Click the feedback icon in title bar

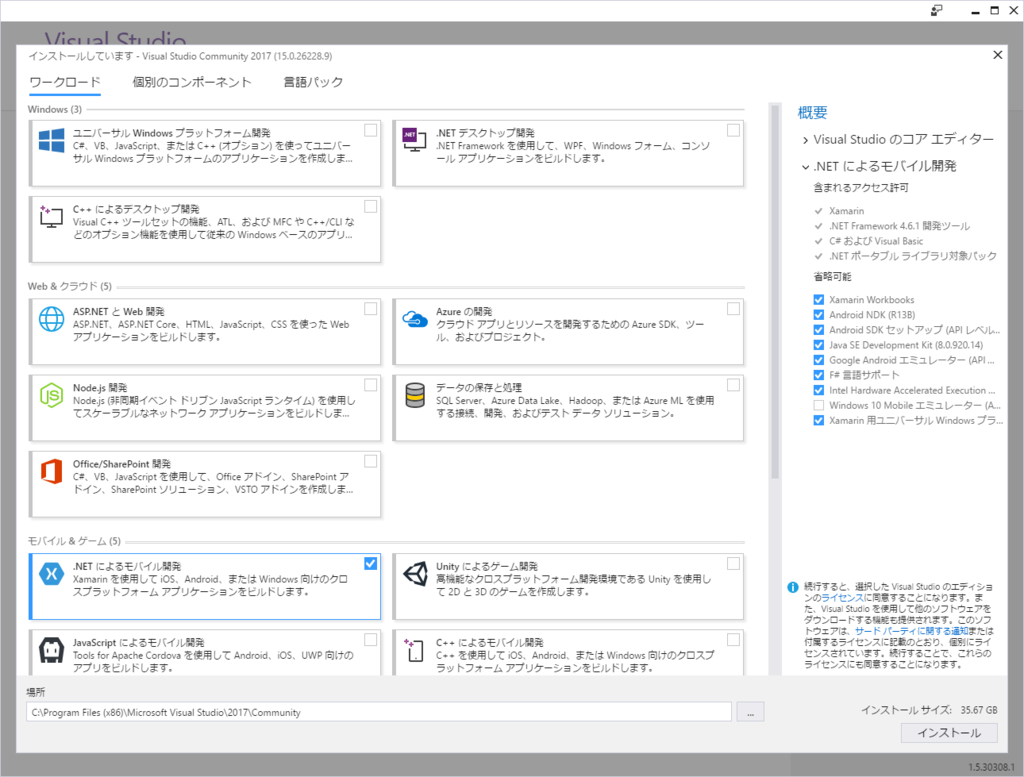click(x=936, y=10)
